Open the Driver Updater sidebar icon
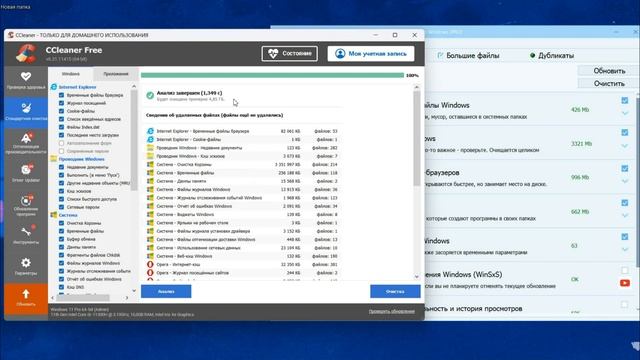640x360 pixels. 26,169
